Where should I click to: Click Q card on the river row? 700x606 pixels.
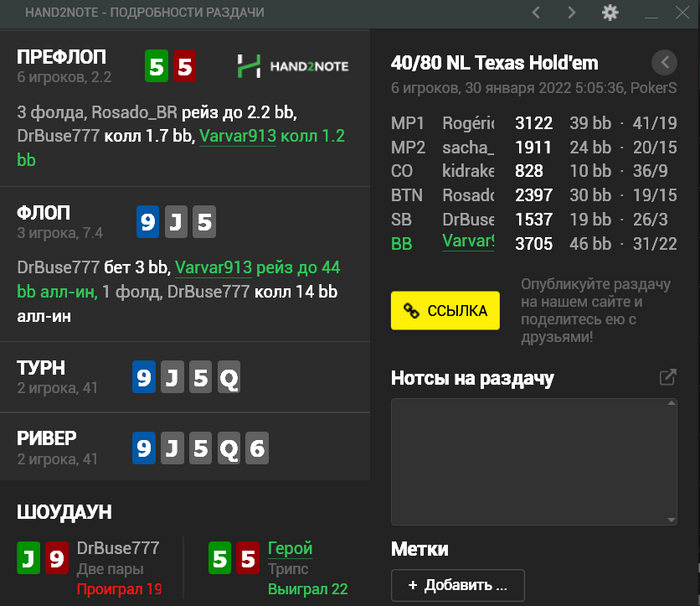point(229,448)
